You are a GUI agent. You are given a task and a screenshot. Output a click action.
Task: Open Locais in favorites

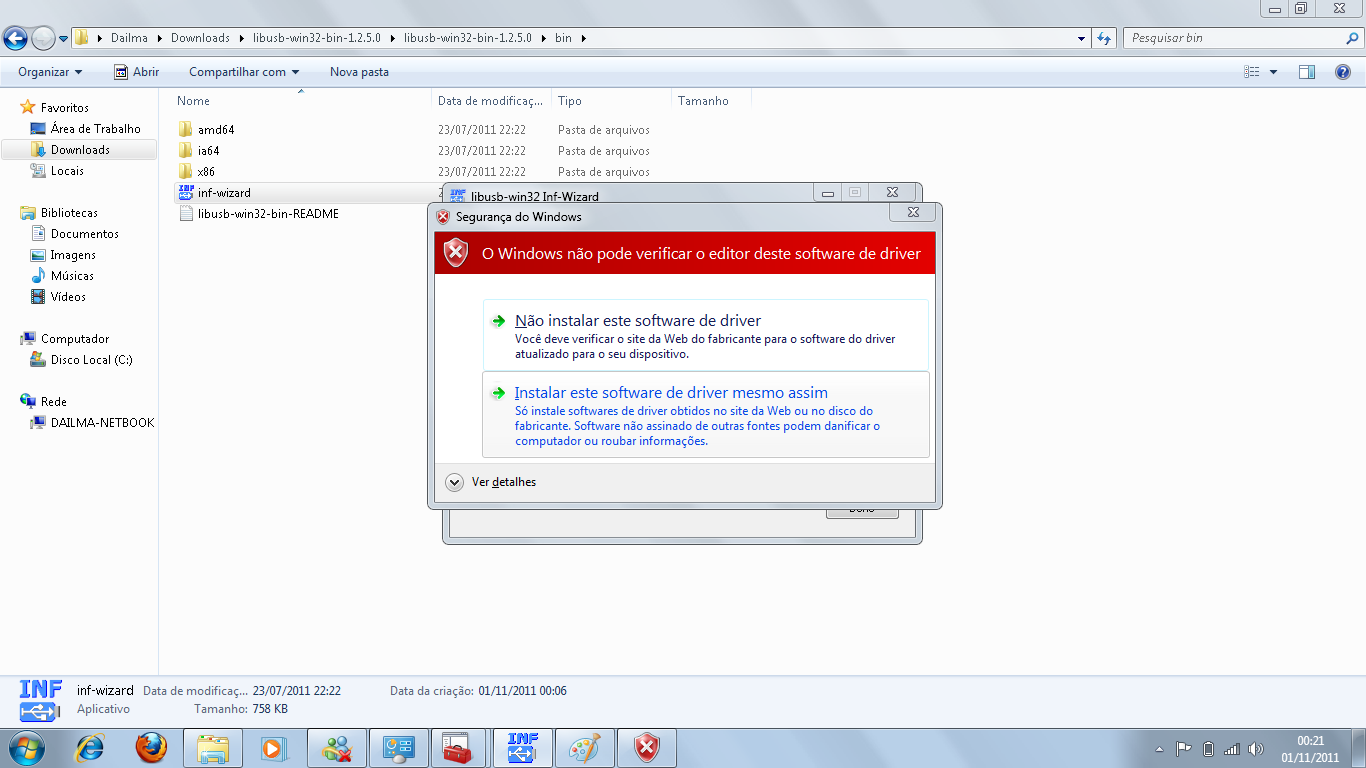[67, 171]
